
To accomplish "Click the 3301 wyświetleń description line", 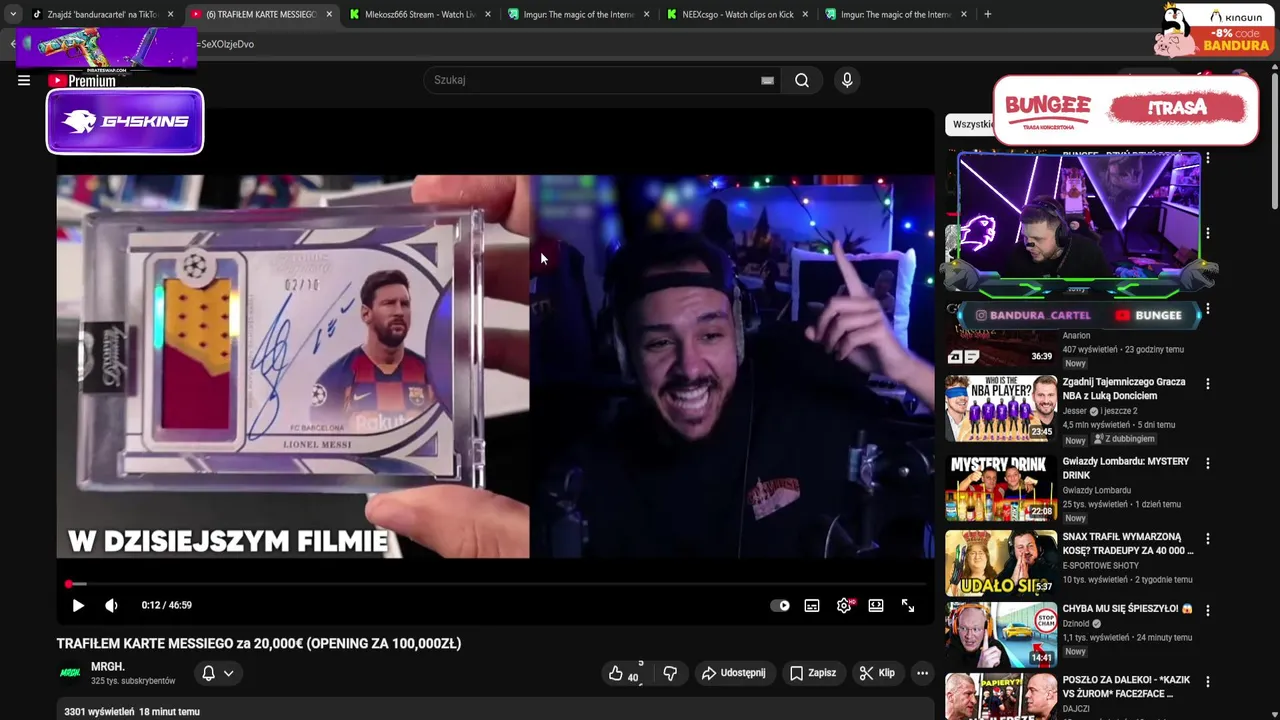I will pyautogui.click(x=132, y=712).
